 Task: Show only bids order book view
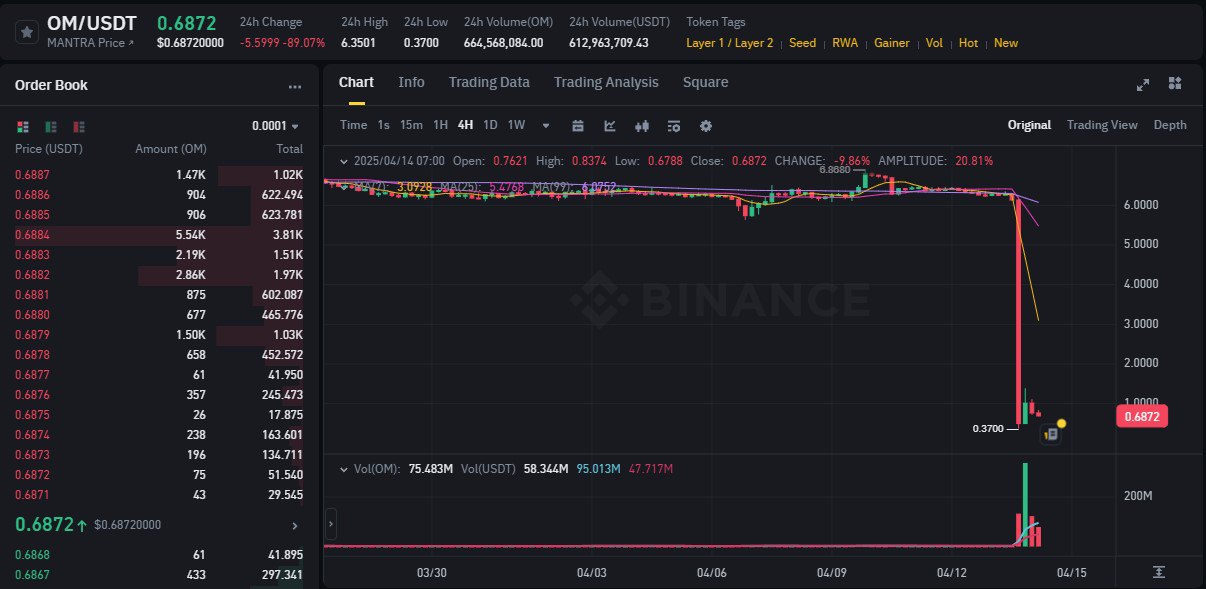point(51,127)
